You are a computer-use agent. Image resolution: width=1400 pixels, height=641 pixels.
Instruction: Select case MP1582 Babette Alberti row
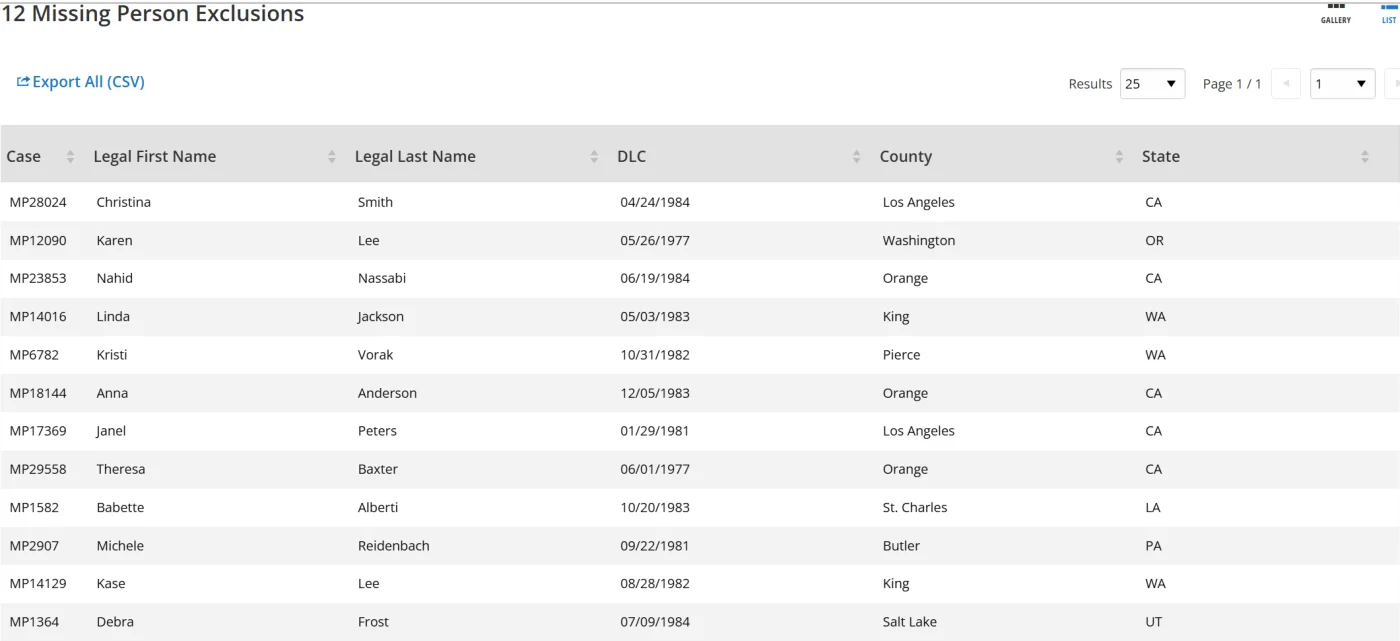point(34,507)
